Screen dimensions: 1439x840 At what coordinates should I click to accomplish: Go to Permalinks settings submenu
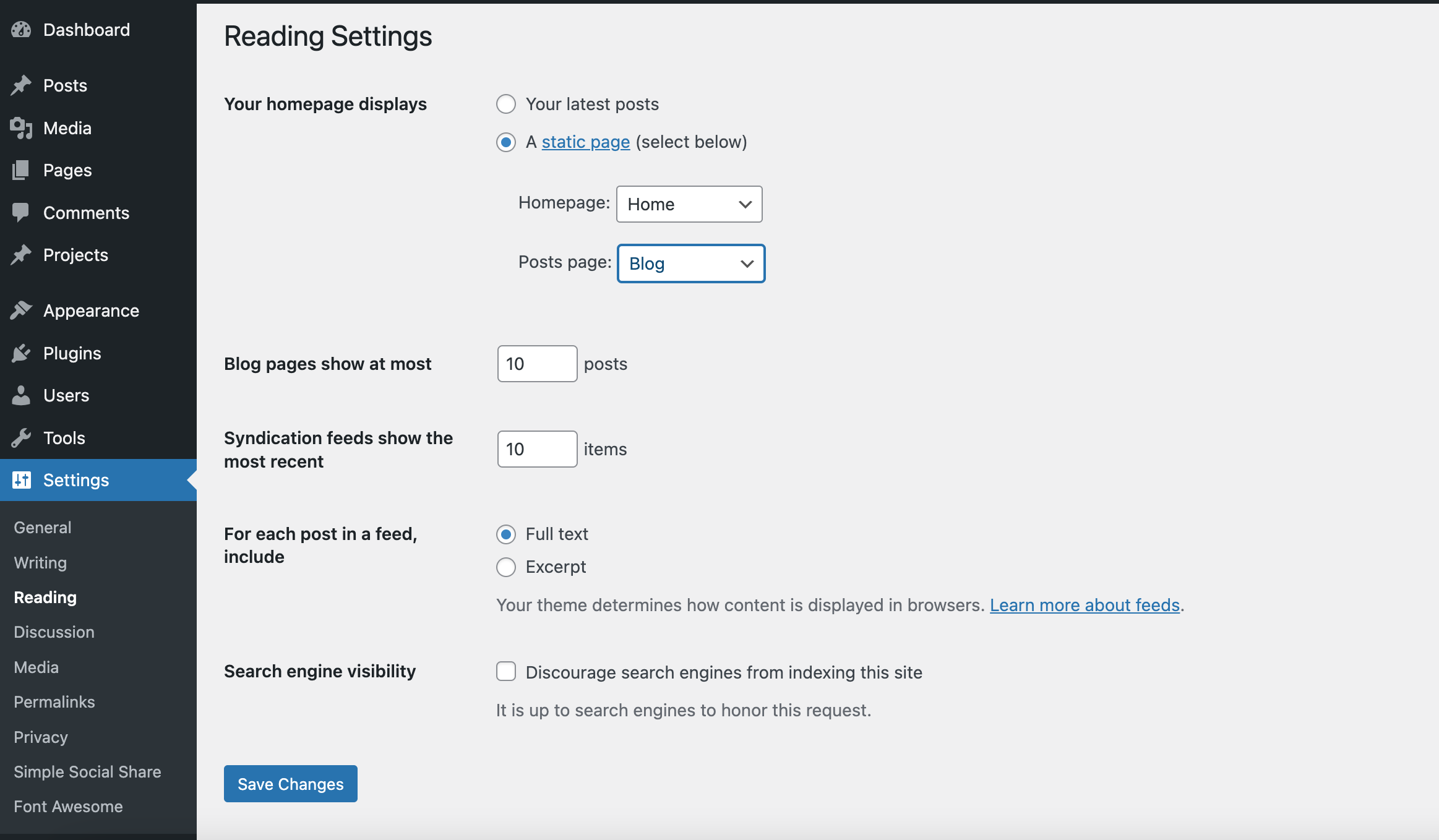click(x=54, y=702)
